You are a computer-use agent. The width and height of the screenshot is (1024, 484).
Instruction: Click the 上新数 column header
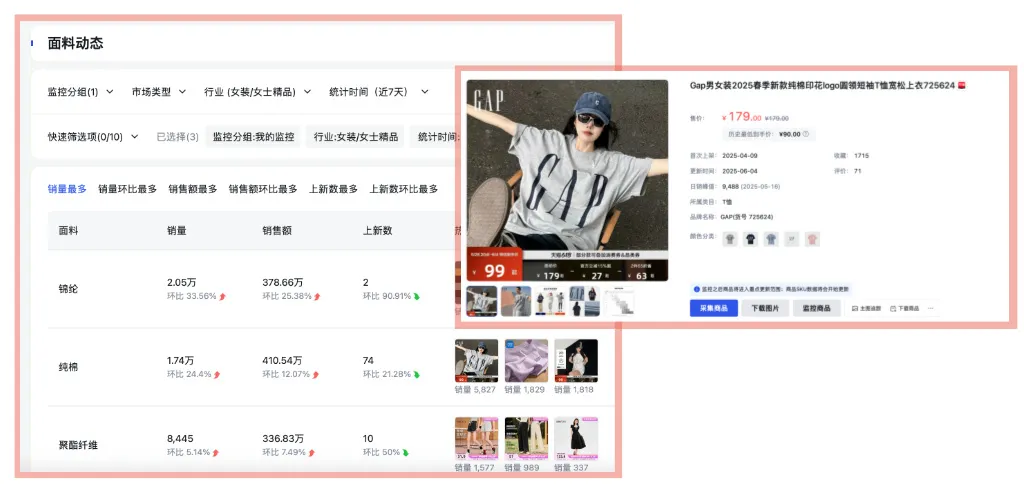pos(377,231)
